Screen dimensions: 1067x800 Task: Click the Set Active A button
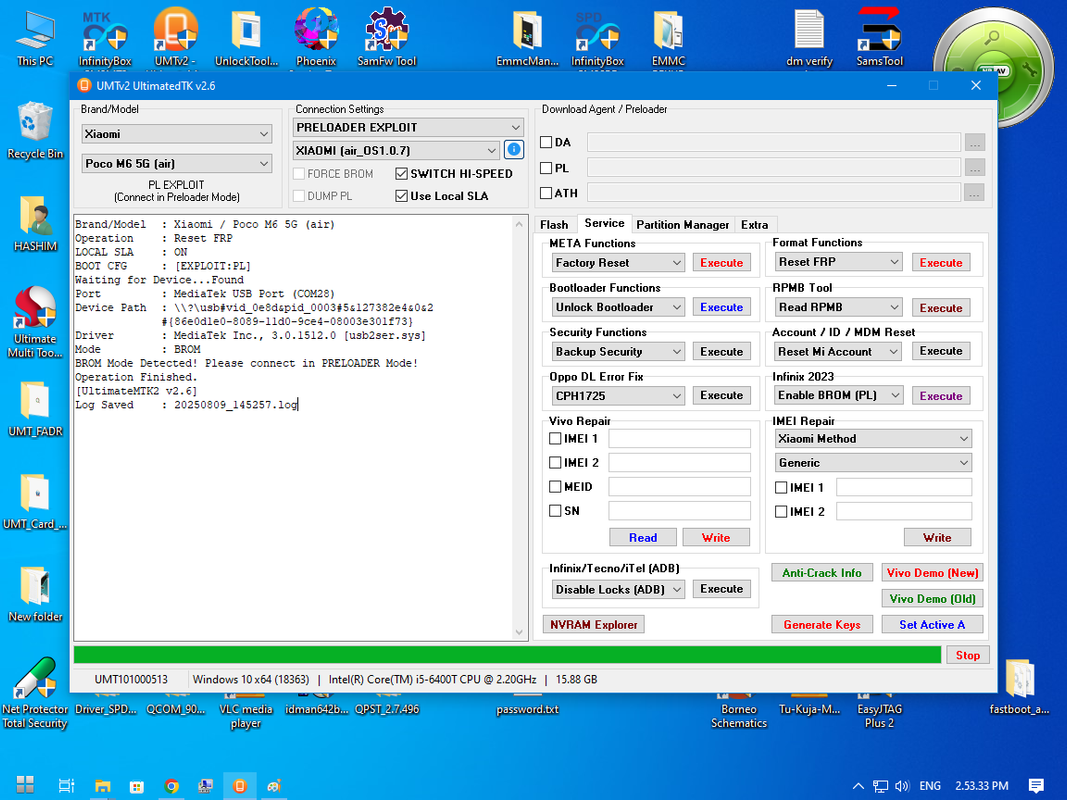(932, 624)
